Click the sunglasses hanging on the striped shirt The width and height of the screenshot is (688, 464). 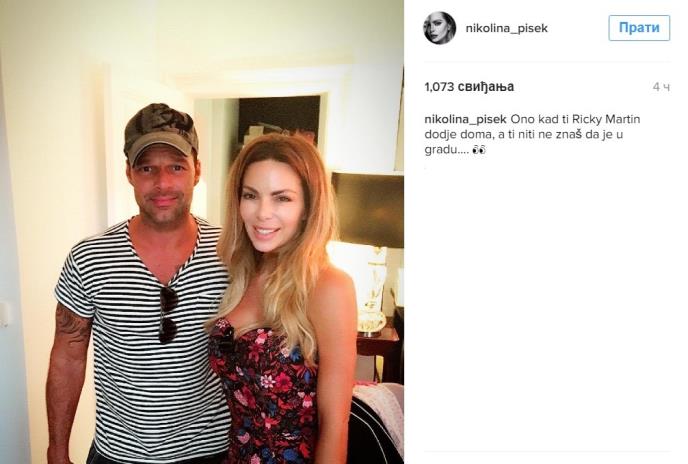(x=168, y=314)
